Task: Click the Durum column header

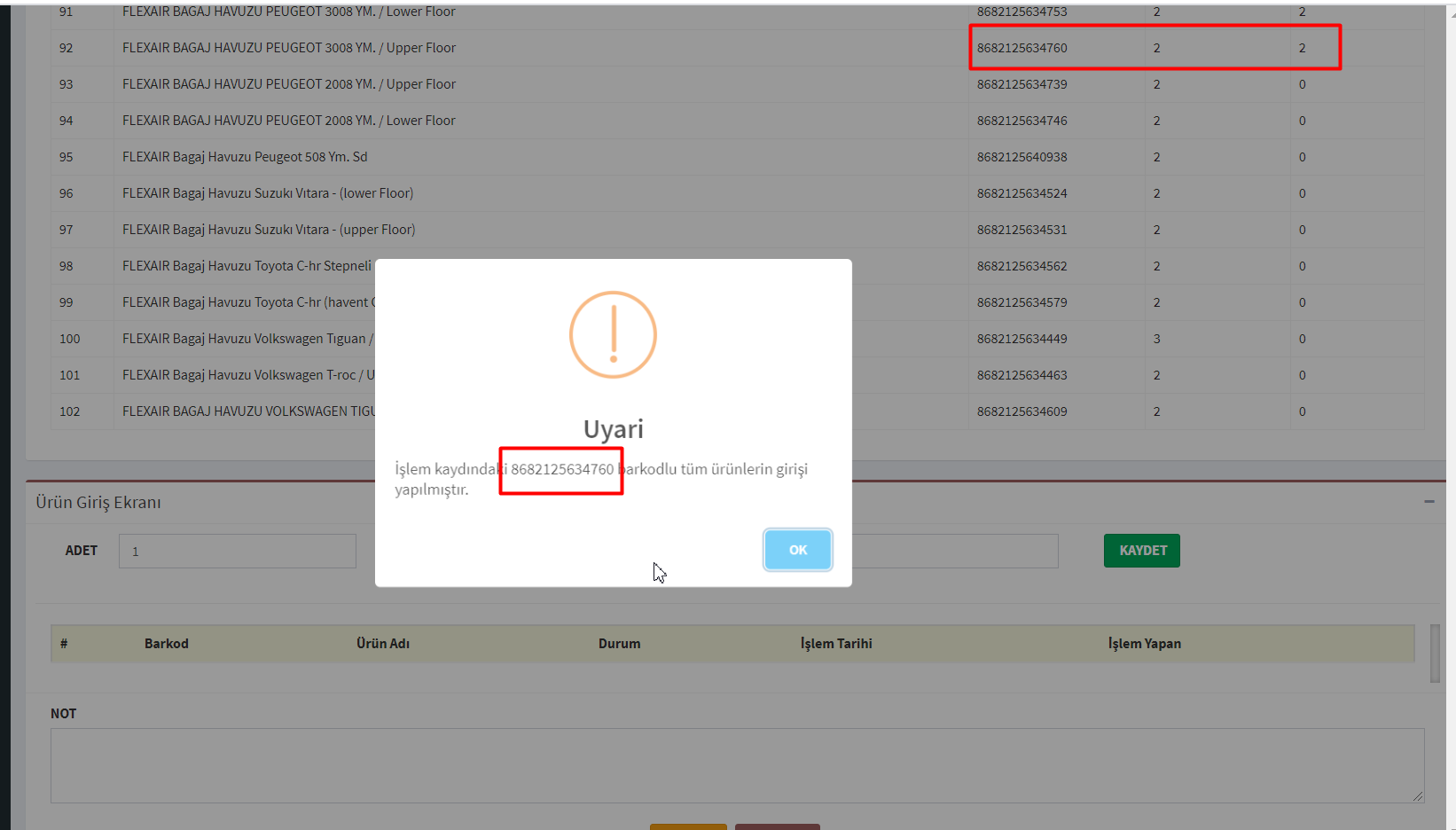Action: point(619,644)
